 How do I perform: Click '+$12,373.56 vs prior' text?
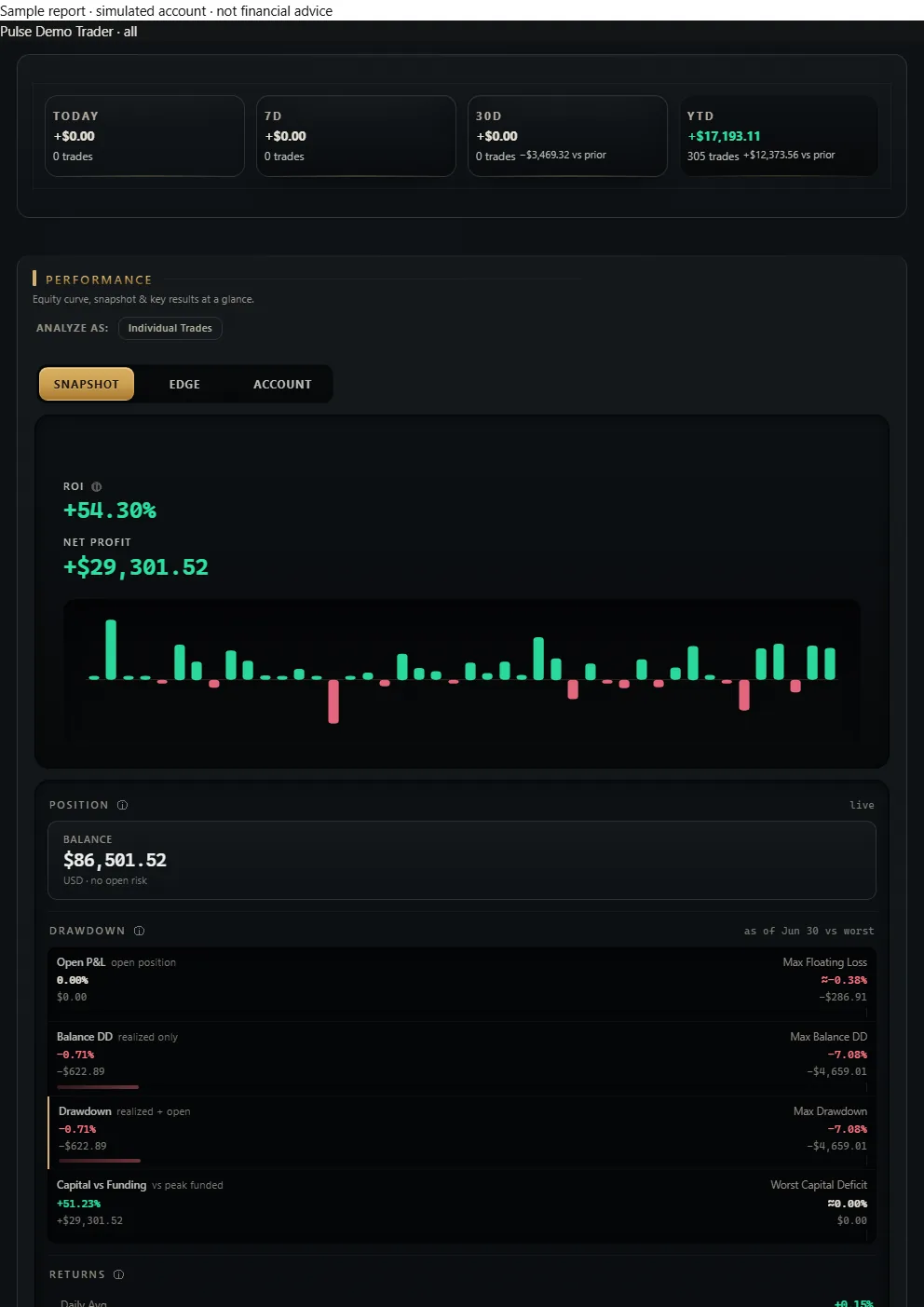coord(789,155)
